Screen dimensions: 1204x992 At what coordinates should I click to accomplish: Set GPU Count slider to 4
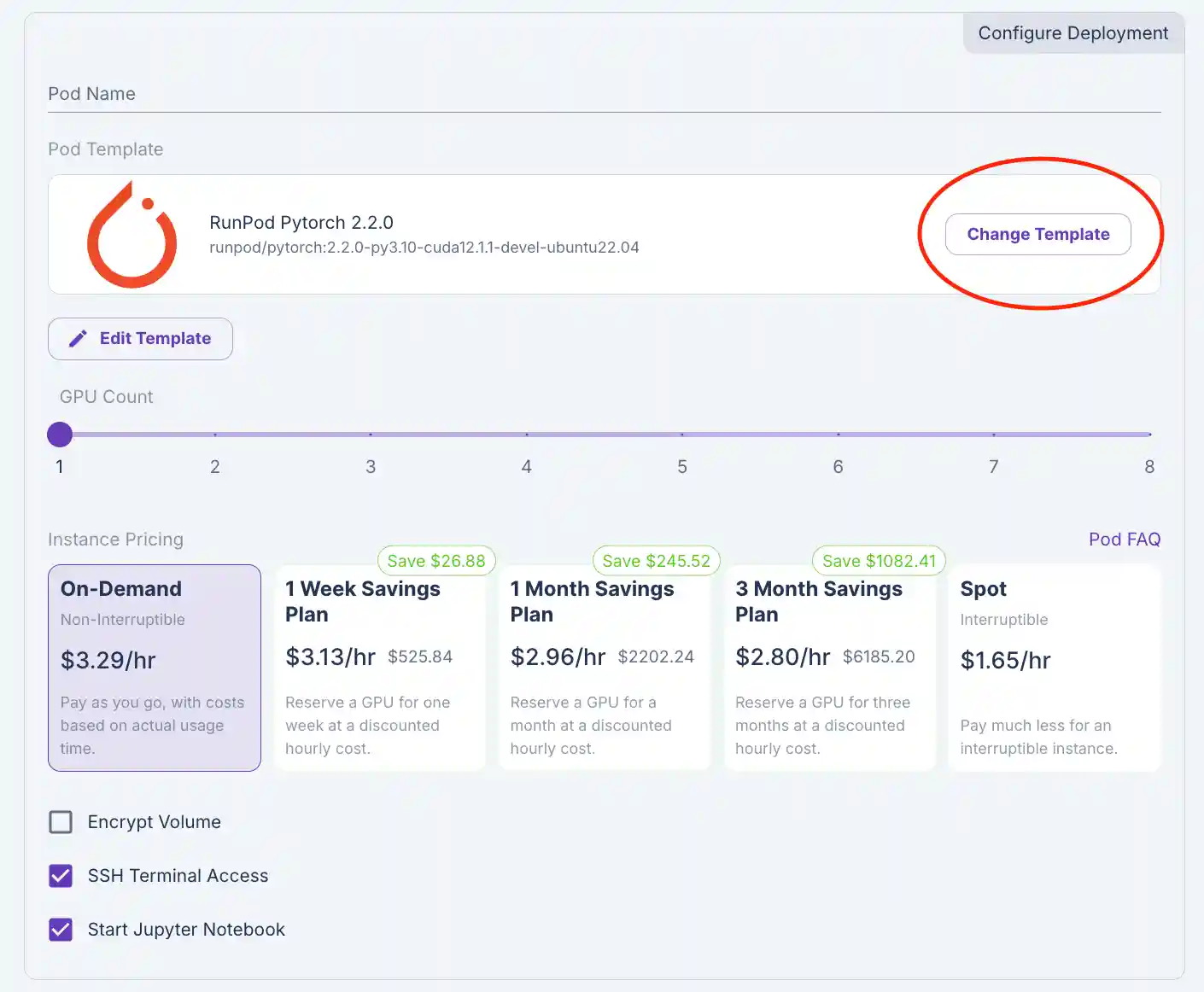[527, 435]
